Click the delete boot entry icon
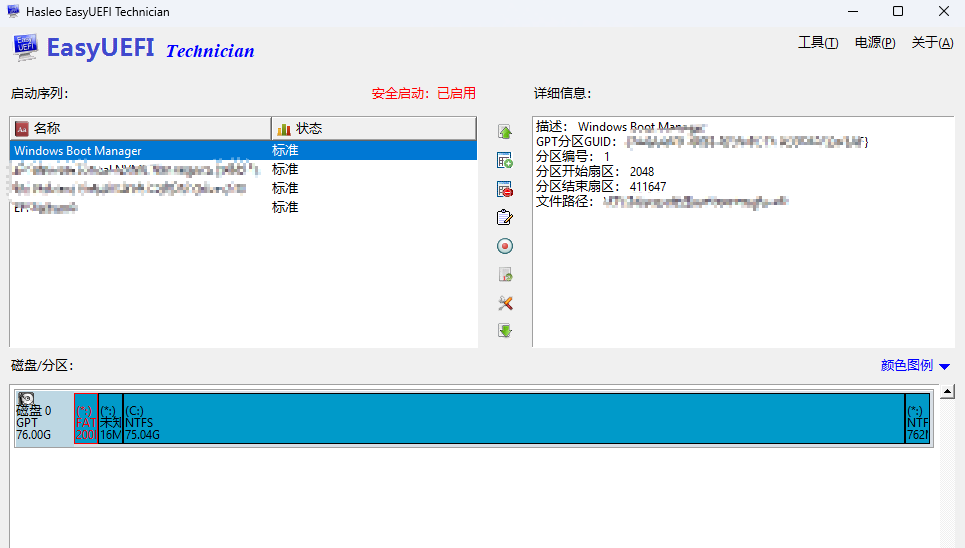Image resolution: width=965 pixels, height=548 pixels. 505,189
